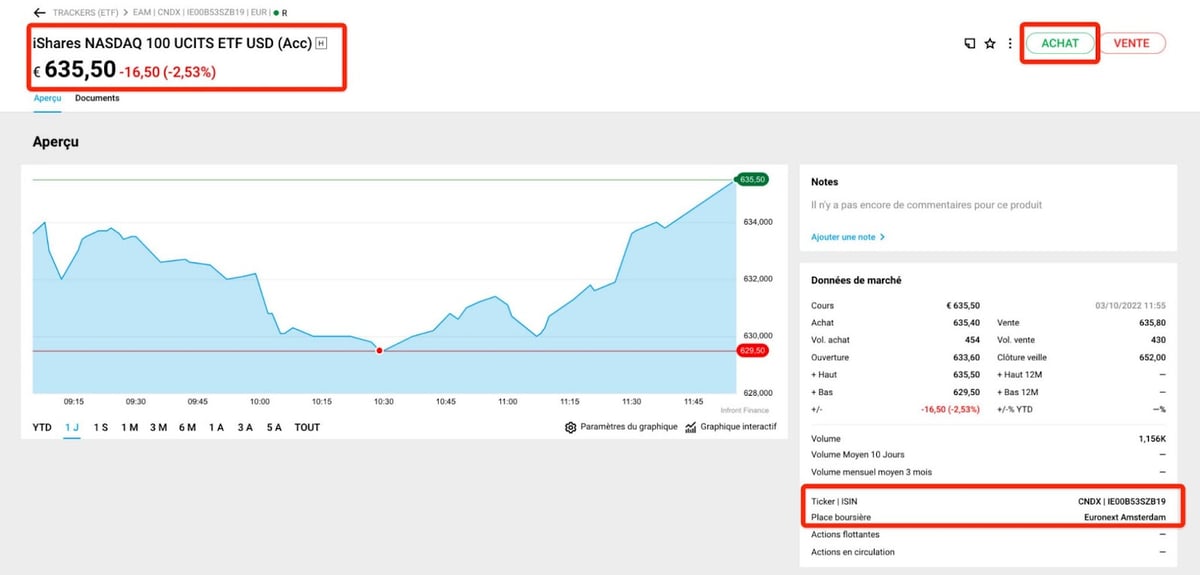Click the Ajouter une note link
This screenshot has width=1200, height=575.
tap(847, 237)
